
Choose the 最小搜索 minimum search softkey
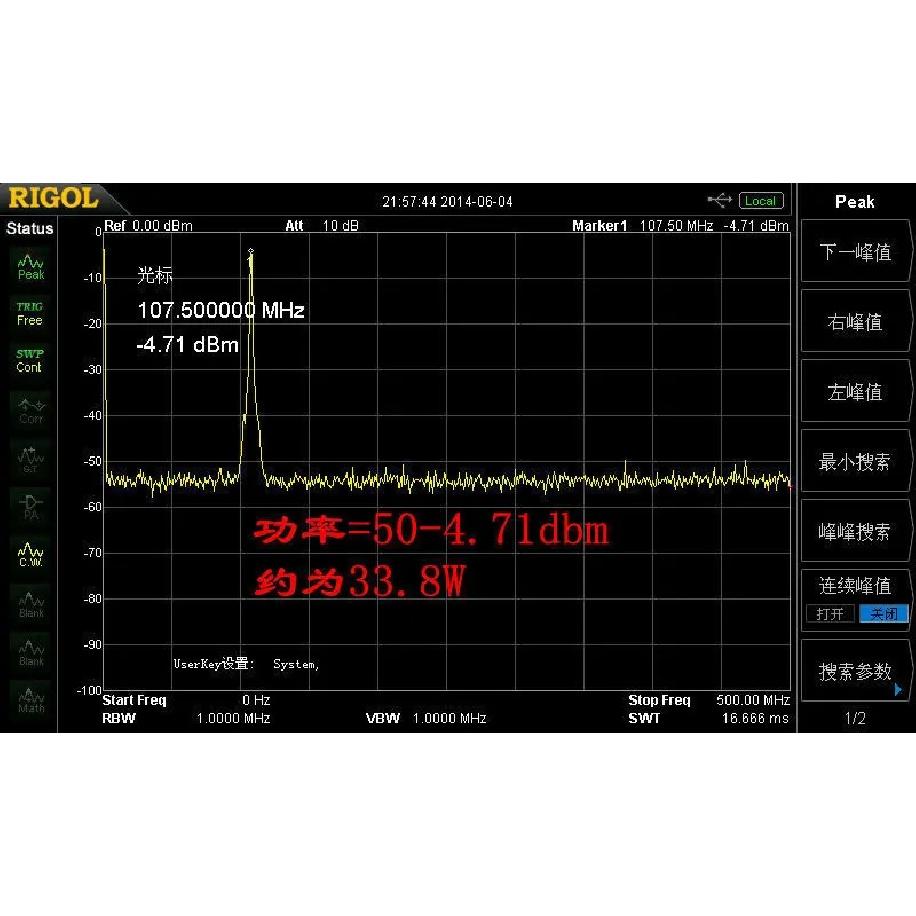(x=855, y=462)
